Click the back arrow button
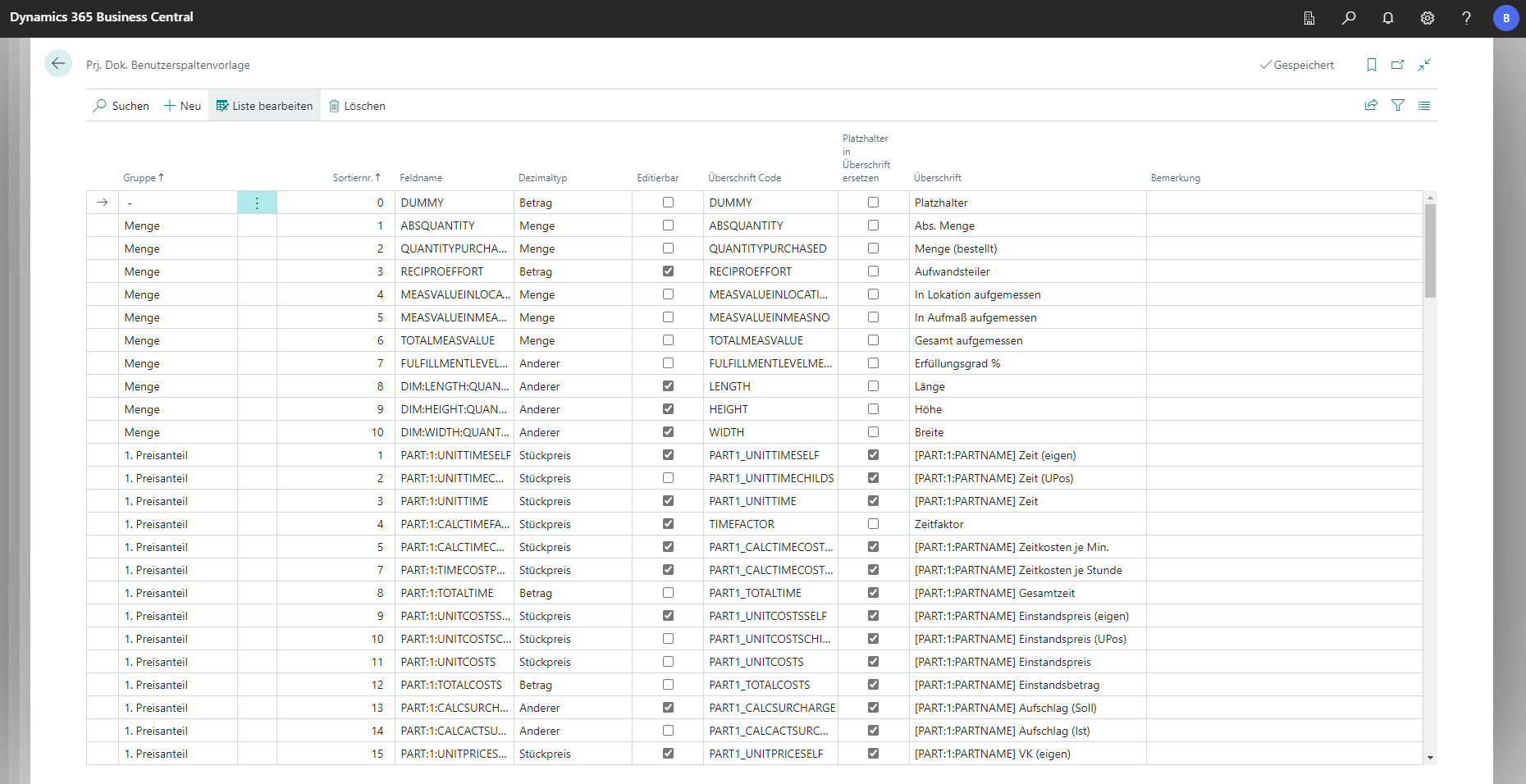Screen dimensions: 1526x784 [58, 64]
